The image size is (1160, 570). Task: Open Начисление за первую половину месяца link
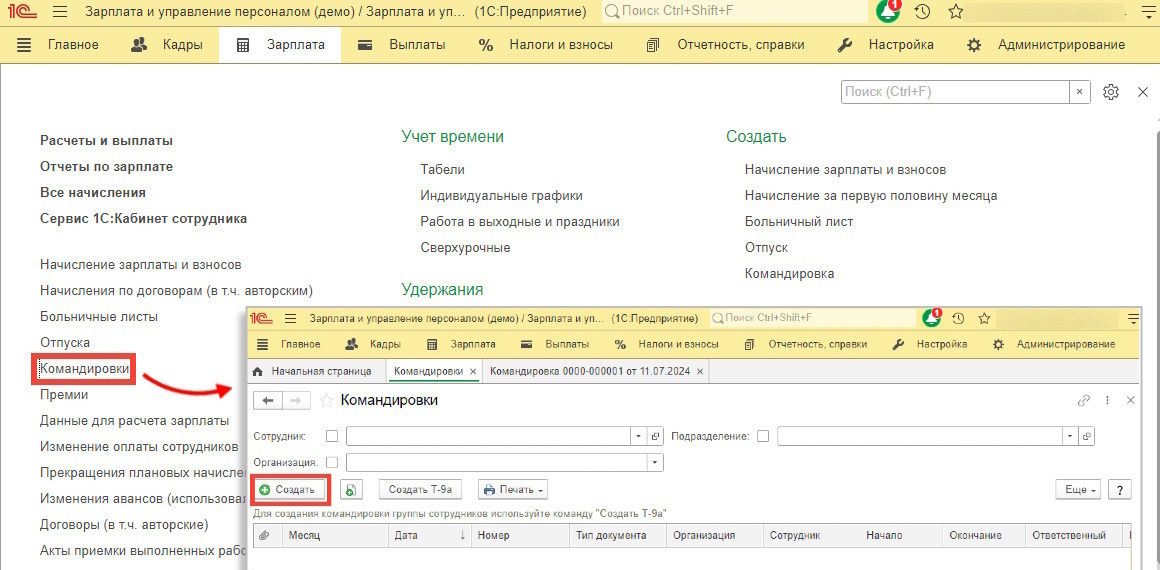tap(871, 195)
